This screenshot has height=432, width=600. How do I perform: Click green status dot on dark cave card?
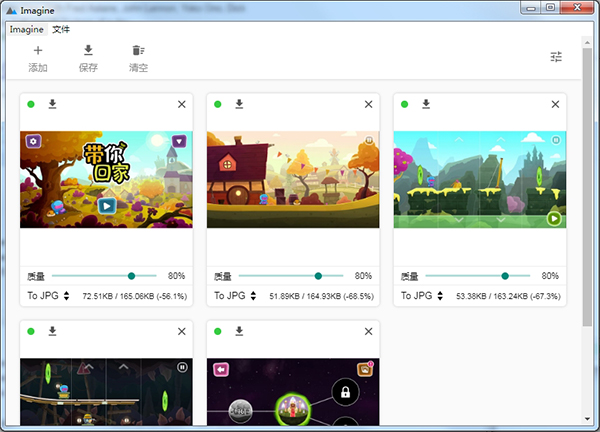tap(31, 331)
